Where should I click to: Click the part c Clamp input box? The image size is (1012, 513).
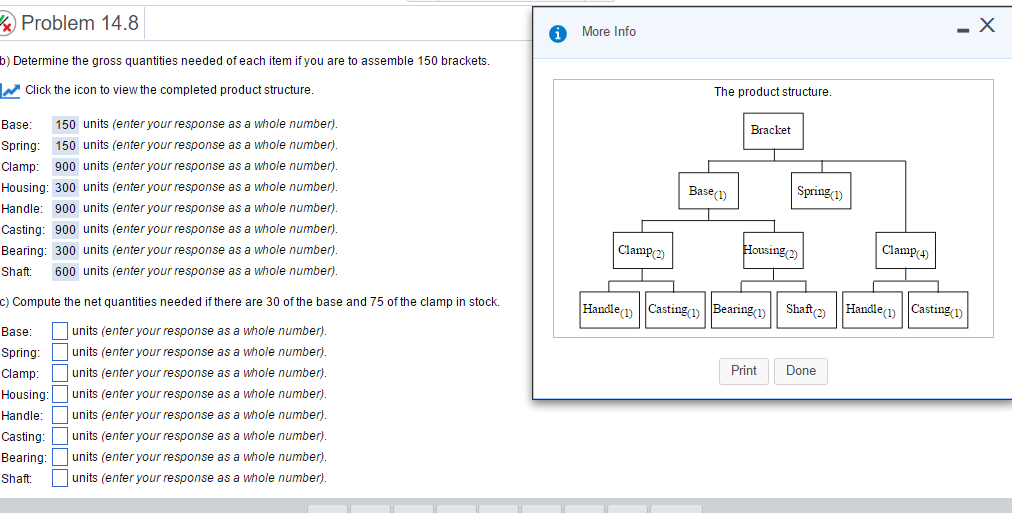(x=60, y=373)
